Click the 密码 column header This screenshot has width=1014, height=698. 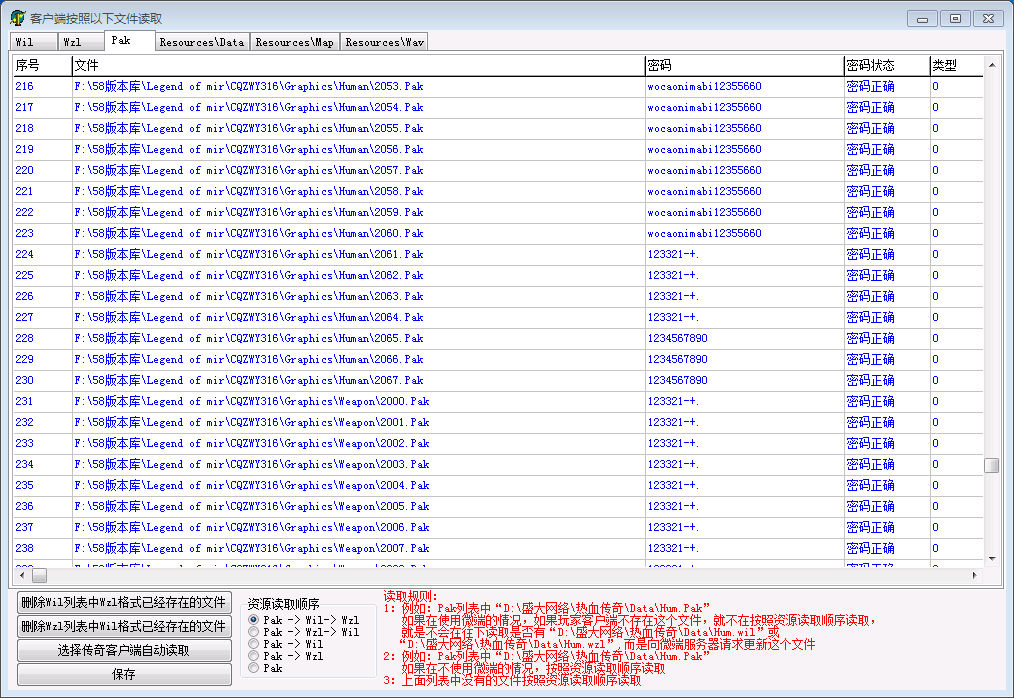(744, 65)
